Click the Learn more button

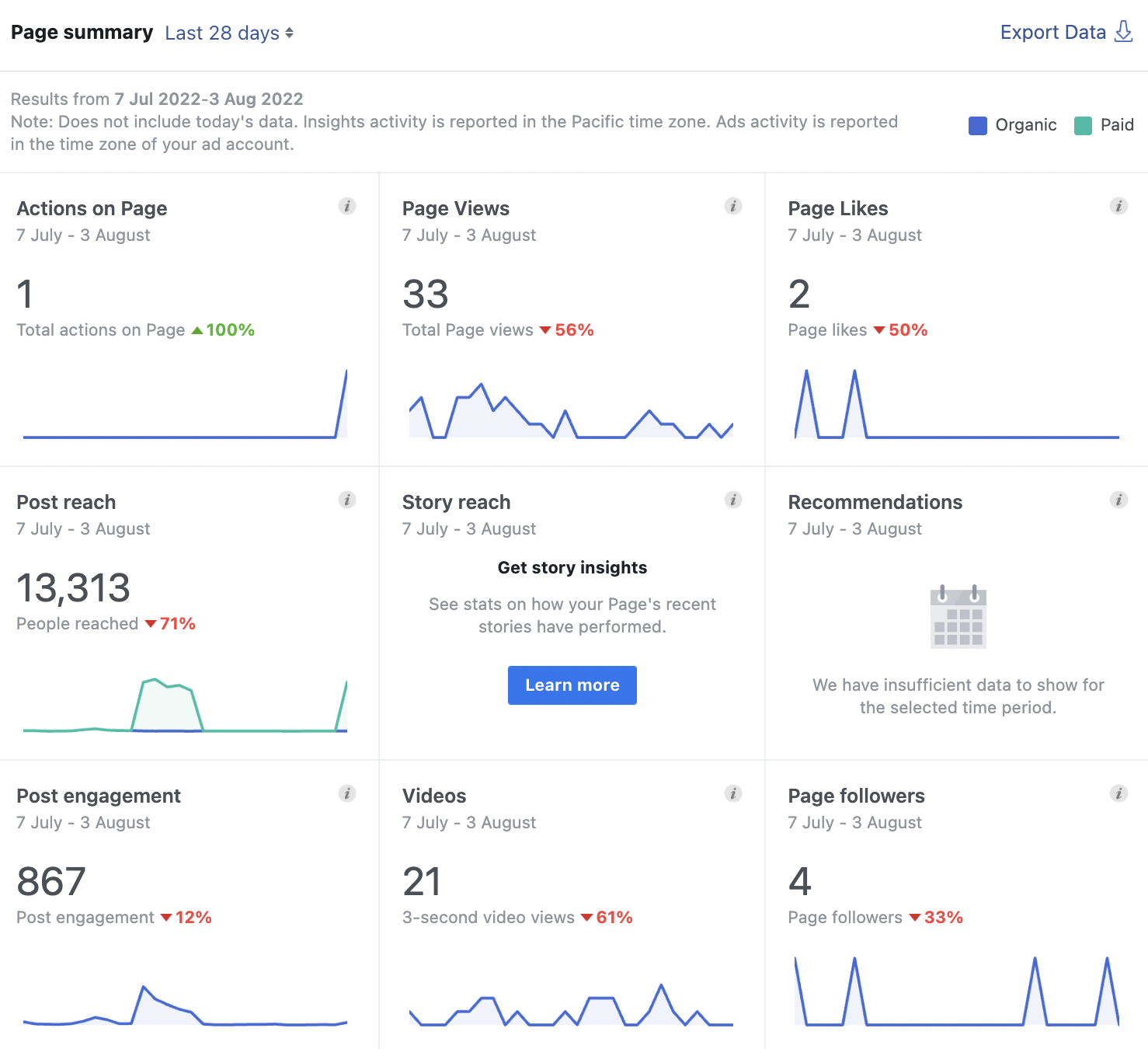coord(572,685)
